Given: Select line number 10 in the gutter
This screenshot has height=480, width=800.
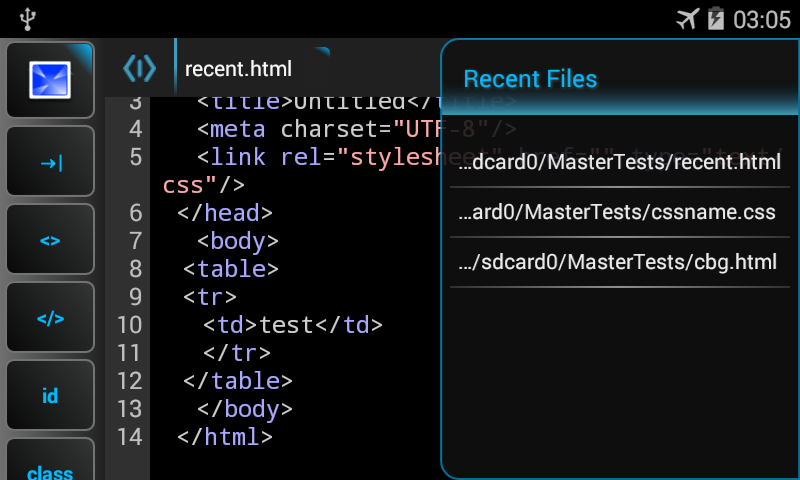Looking at the screenshot, I should pyautogui.click(x=130, y=325).
